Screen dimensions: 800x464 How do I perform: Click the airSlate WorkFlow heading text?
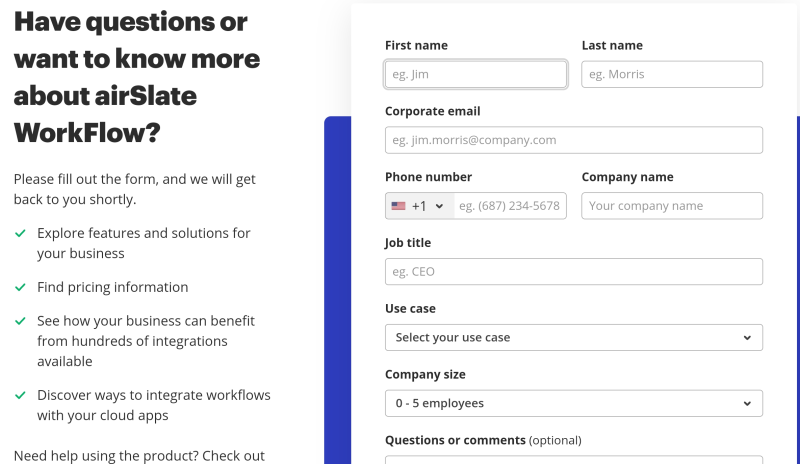137,77
